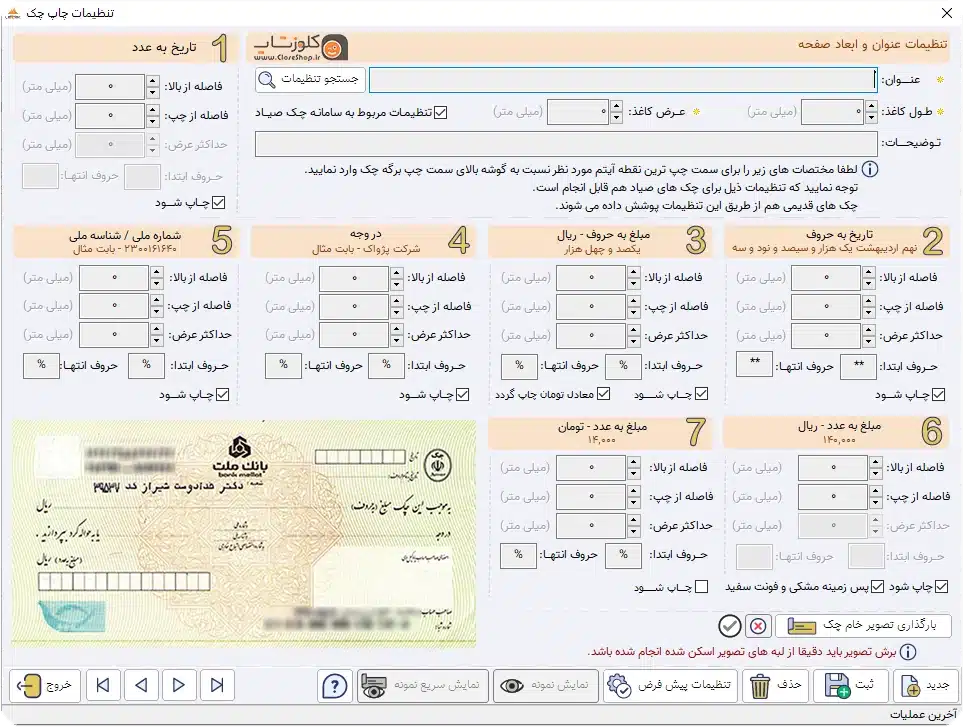Image resolution: width=963 pixels, height=727 pixels.
Task: Close the تنظیمات چاپ چک window
Action: tap(946, 13)
